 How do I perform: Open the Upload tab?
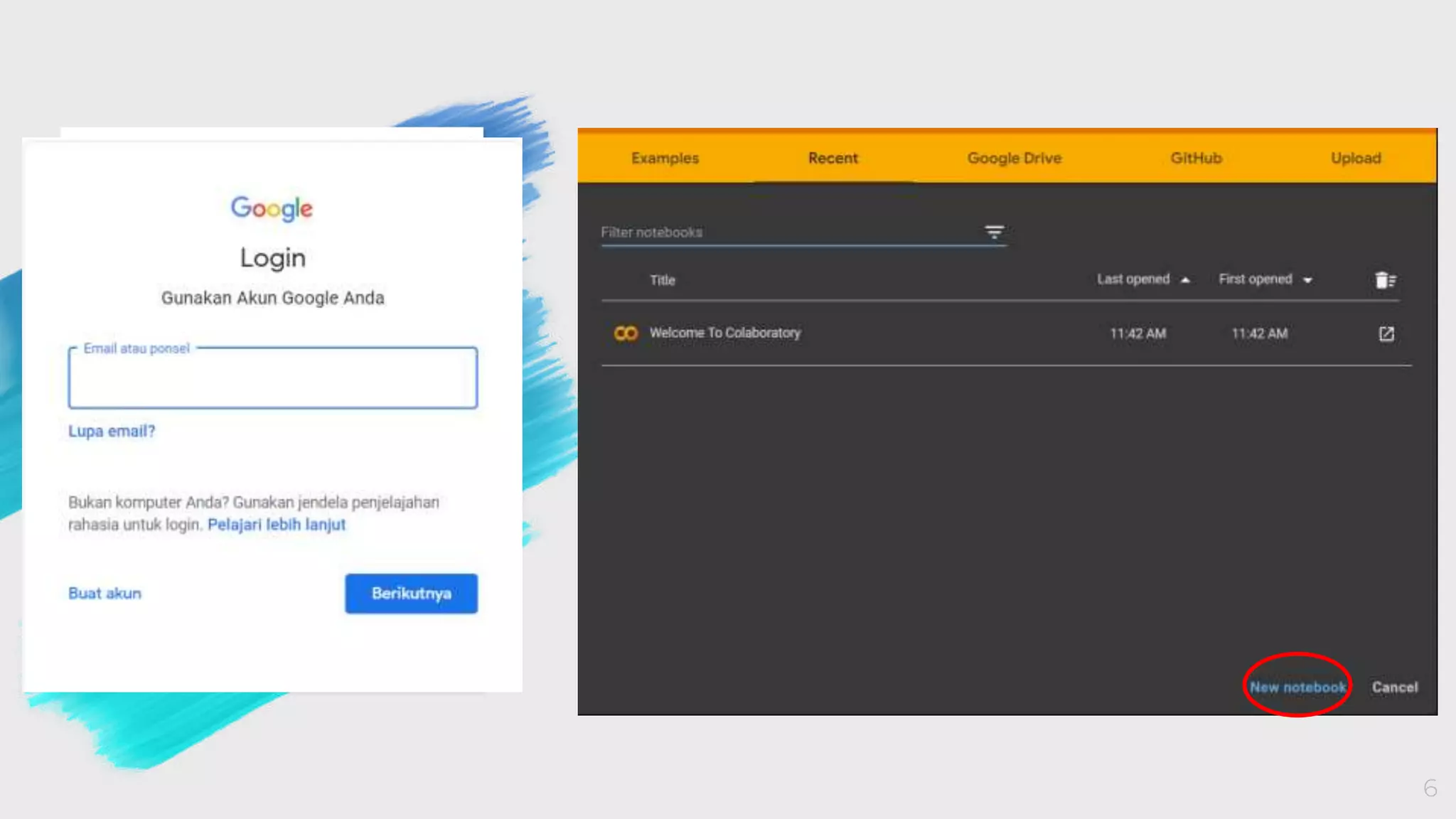[x=1356, y=158]
